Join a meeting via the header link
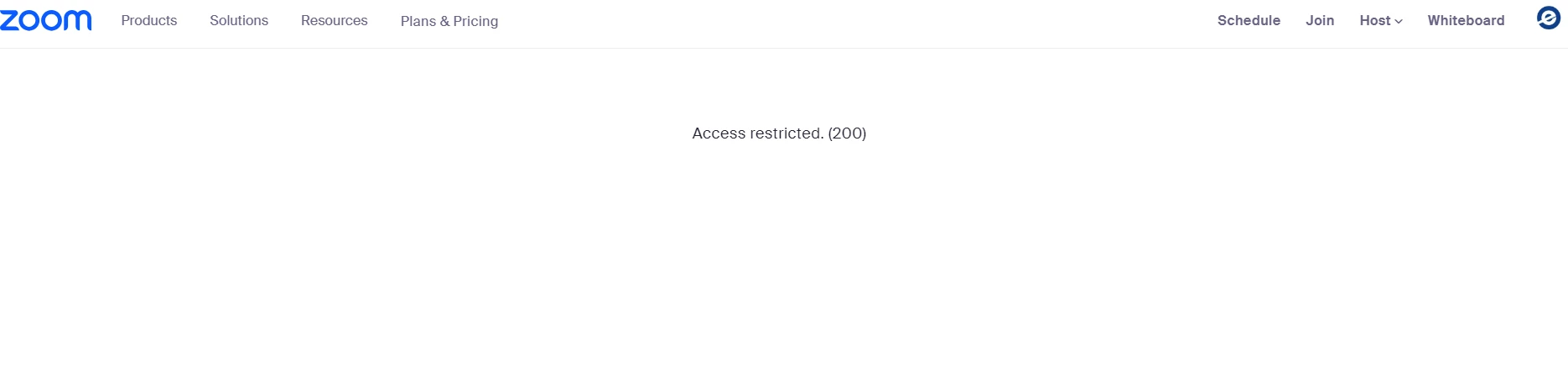 tap(1320, 20)
